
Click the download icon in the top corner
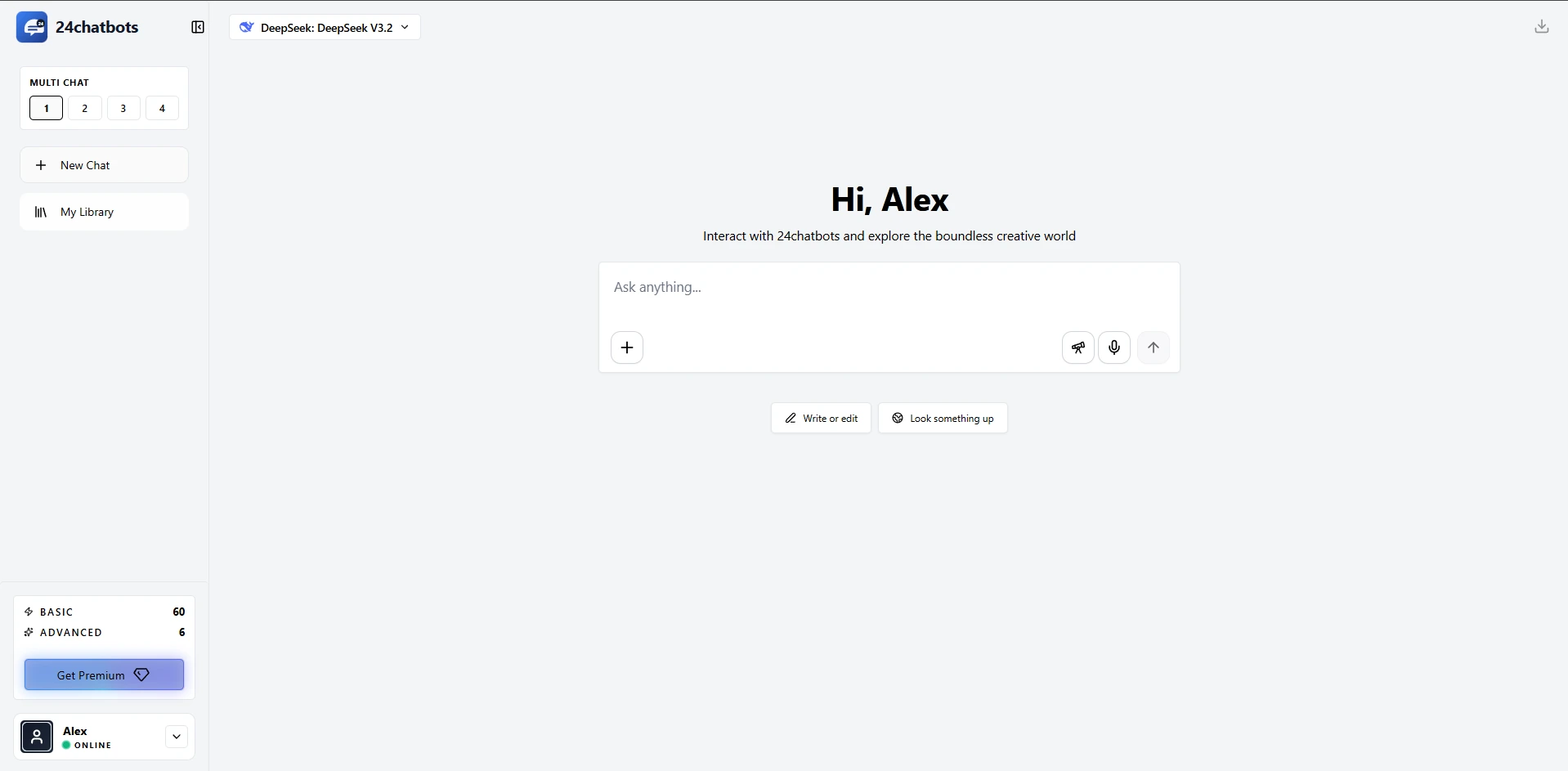click(x=1541, y=25)
